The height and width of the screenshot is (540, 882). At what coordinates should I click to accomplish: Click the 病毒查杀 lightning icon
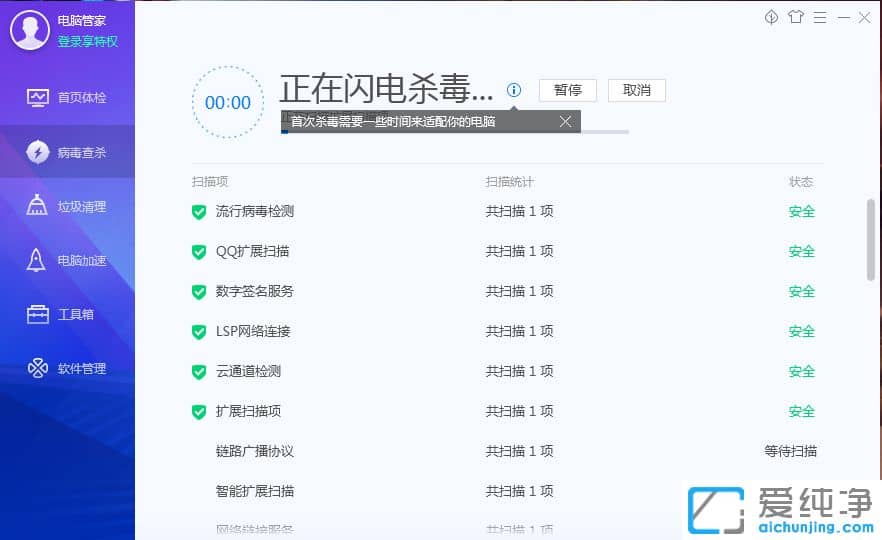(38, 152)
